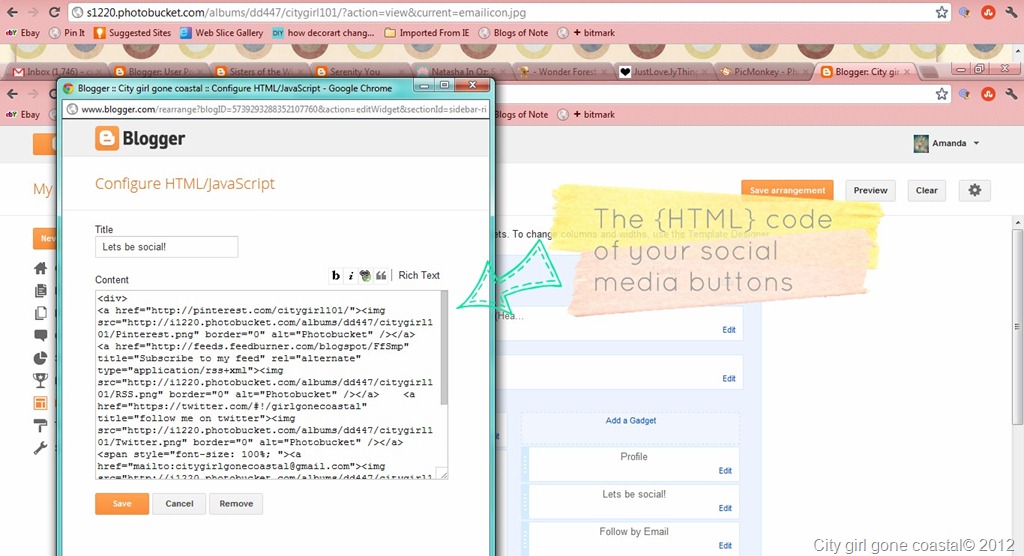Switch editor to Rich Text

coord(419,275)
